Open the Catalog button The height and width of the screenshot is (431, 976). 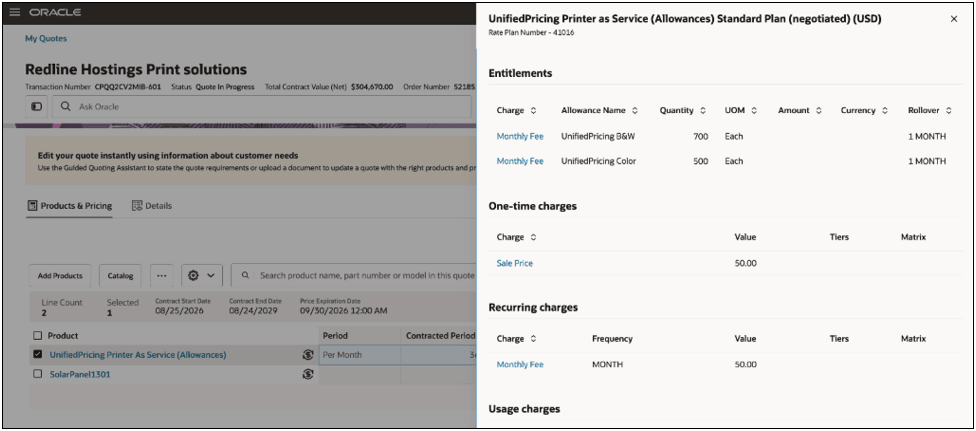click(x=120, y=275)
